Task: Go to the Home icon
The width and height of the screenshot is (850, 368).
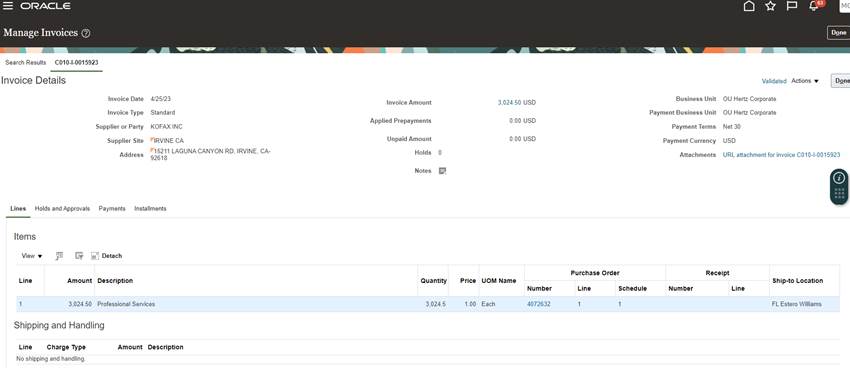Action: (x=749, y=6)
